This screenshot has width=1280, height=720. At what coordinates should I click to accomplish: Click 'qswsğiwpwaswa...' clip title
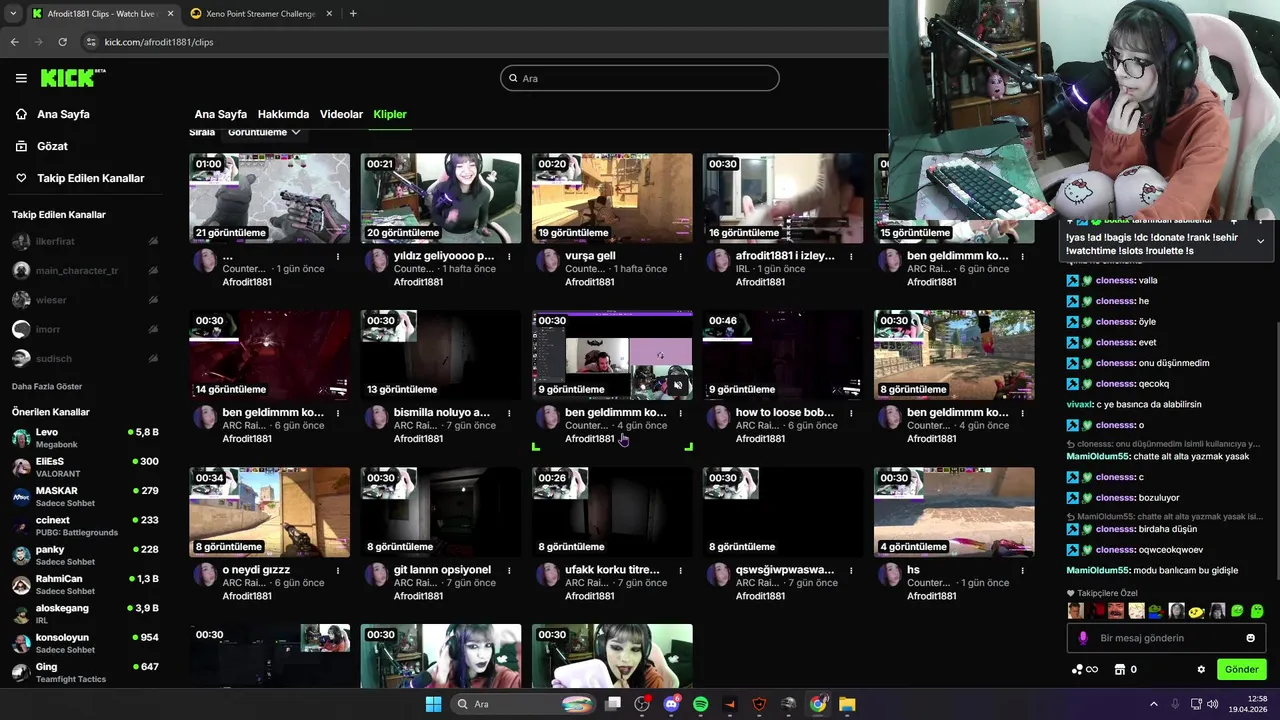click(x=785, y=570)
